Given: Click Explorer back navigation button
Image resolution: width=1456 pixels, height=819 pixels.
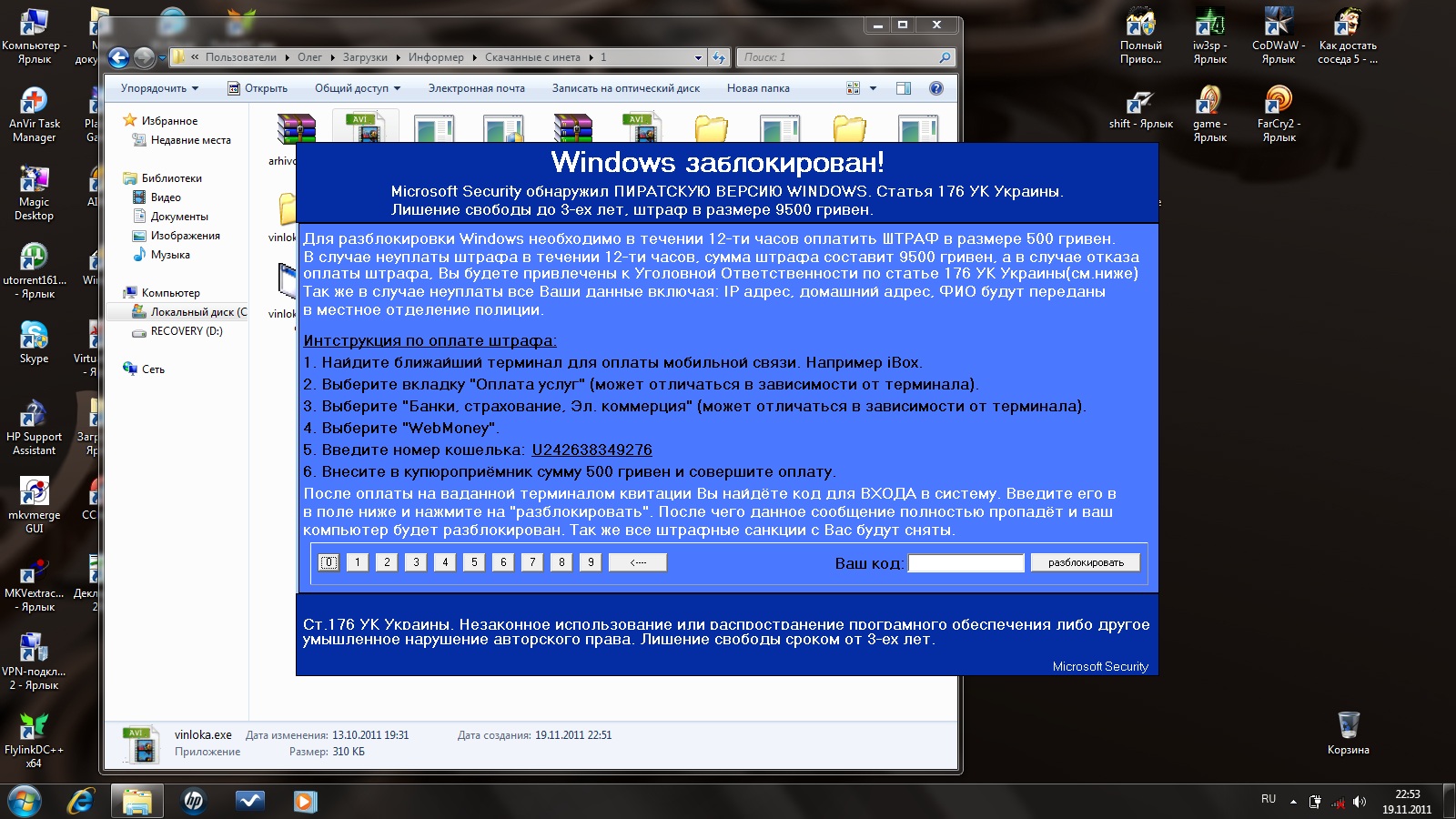Looking at the screenshot, I should tap(119, 57).
